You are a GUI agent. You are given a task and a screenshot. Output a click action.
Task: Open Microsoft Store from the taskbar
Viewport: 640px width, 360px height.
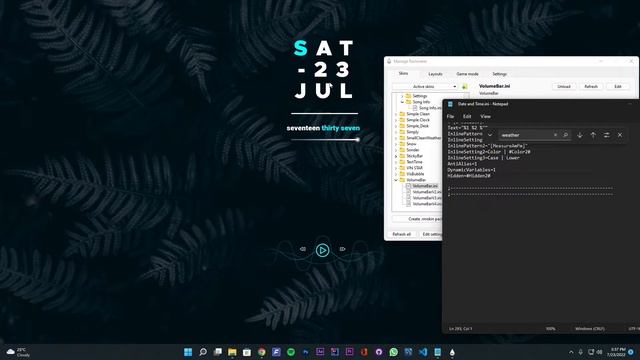(x=247, y=352)
